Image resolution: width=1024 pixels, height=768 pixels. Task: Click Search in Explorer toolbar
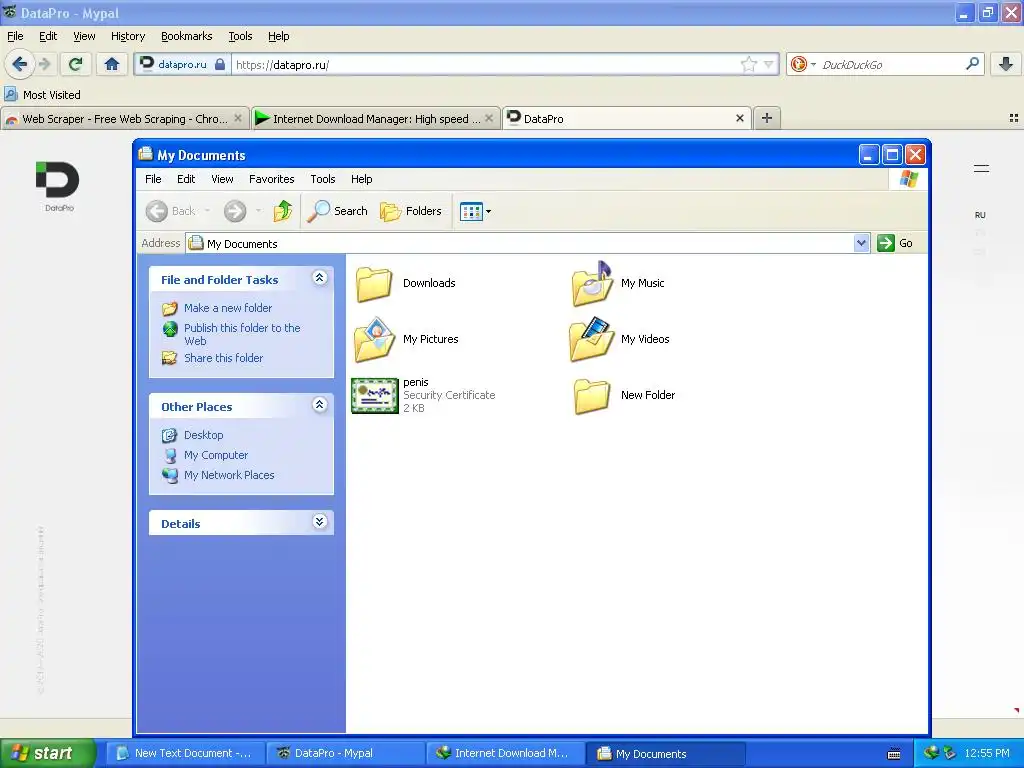pyautogui.click(x=338, y=211)
